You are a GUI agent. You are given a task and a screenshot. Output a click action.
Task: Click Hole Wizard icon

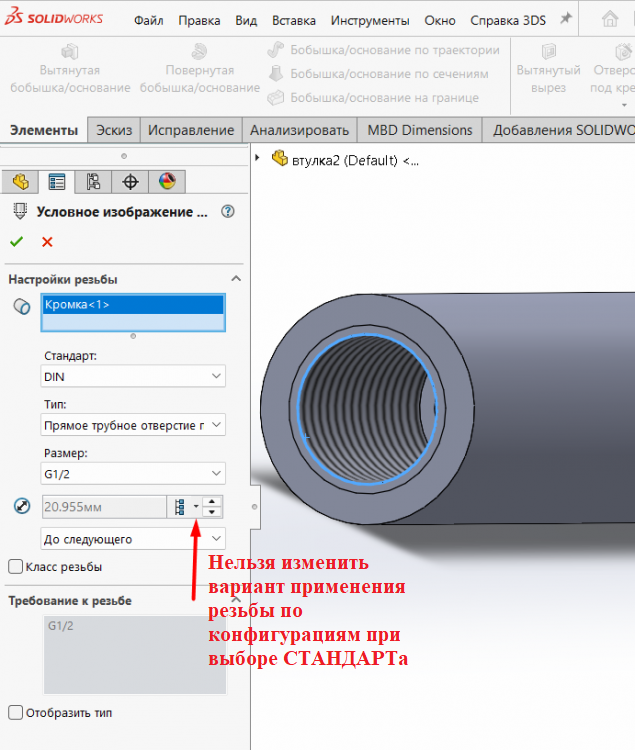pos(623,51)
